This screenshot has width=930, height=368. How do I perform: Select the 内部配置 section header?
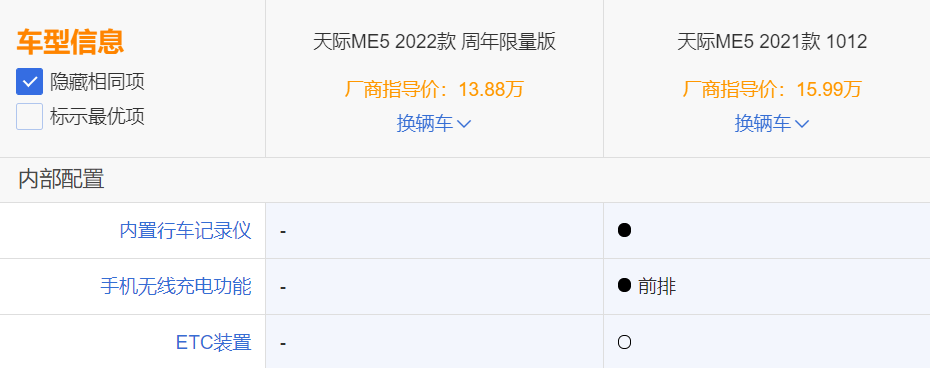pos(61,179)
